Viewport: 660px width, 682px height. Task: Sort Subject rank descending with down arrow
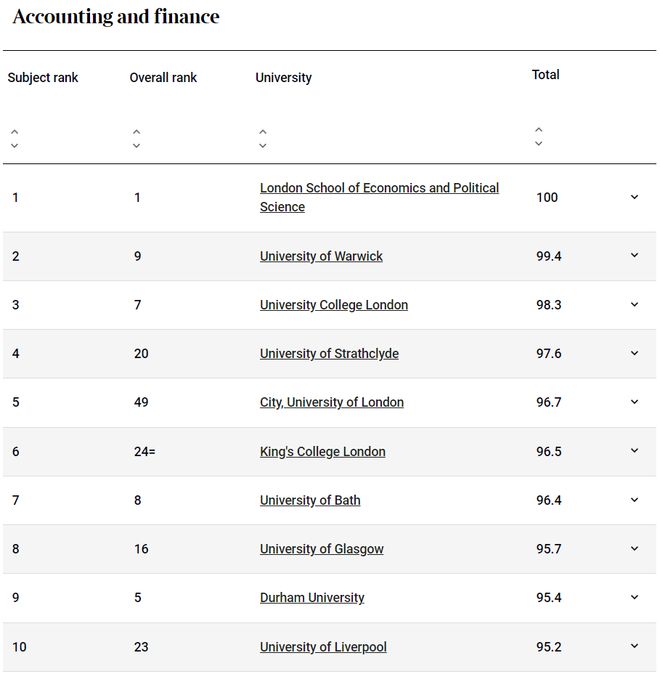click(14, 146)
